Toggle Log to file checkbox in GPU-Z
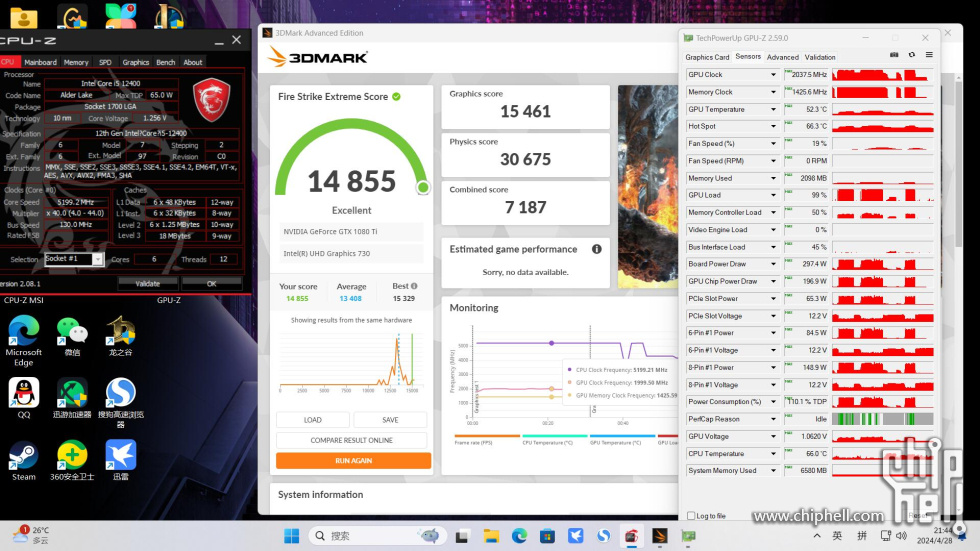The image size is (980, 551). 691,516
